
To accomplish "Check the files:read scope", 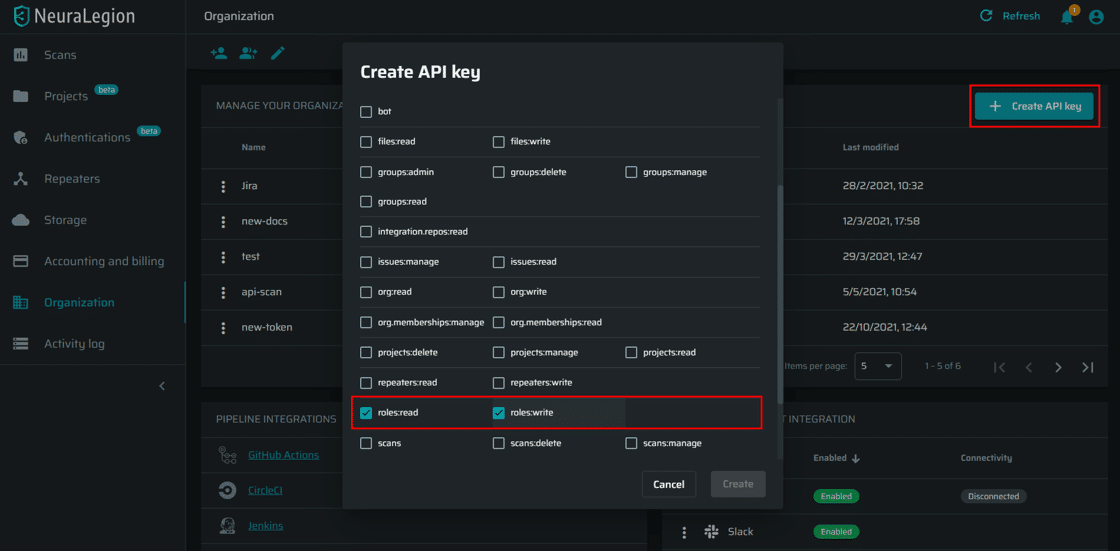I will (366, 142).
